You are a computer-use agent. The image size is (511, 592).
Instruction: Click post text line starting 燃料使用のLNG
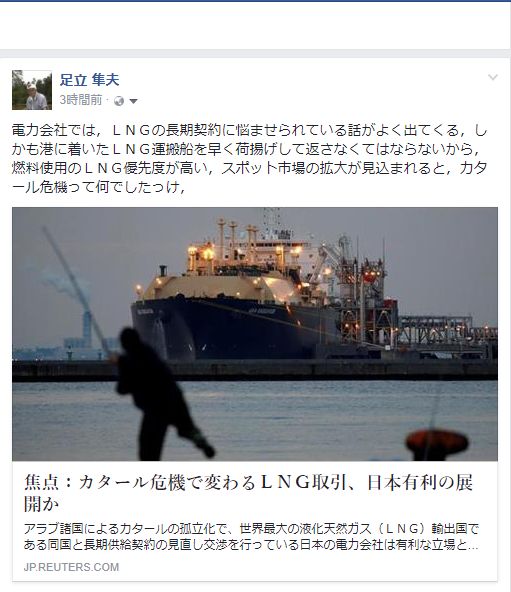point(249,168)
